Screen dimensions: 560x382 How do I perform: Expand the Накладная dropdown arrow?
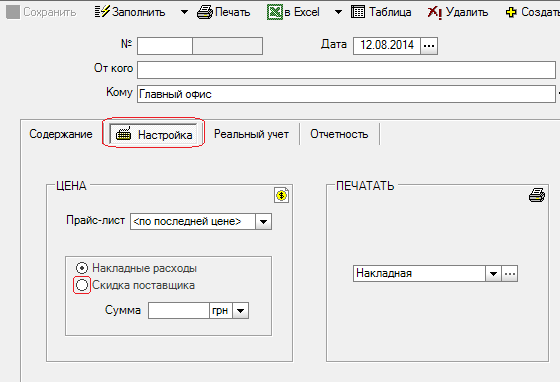[x=494, y=274]
